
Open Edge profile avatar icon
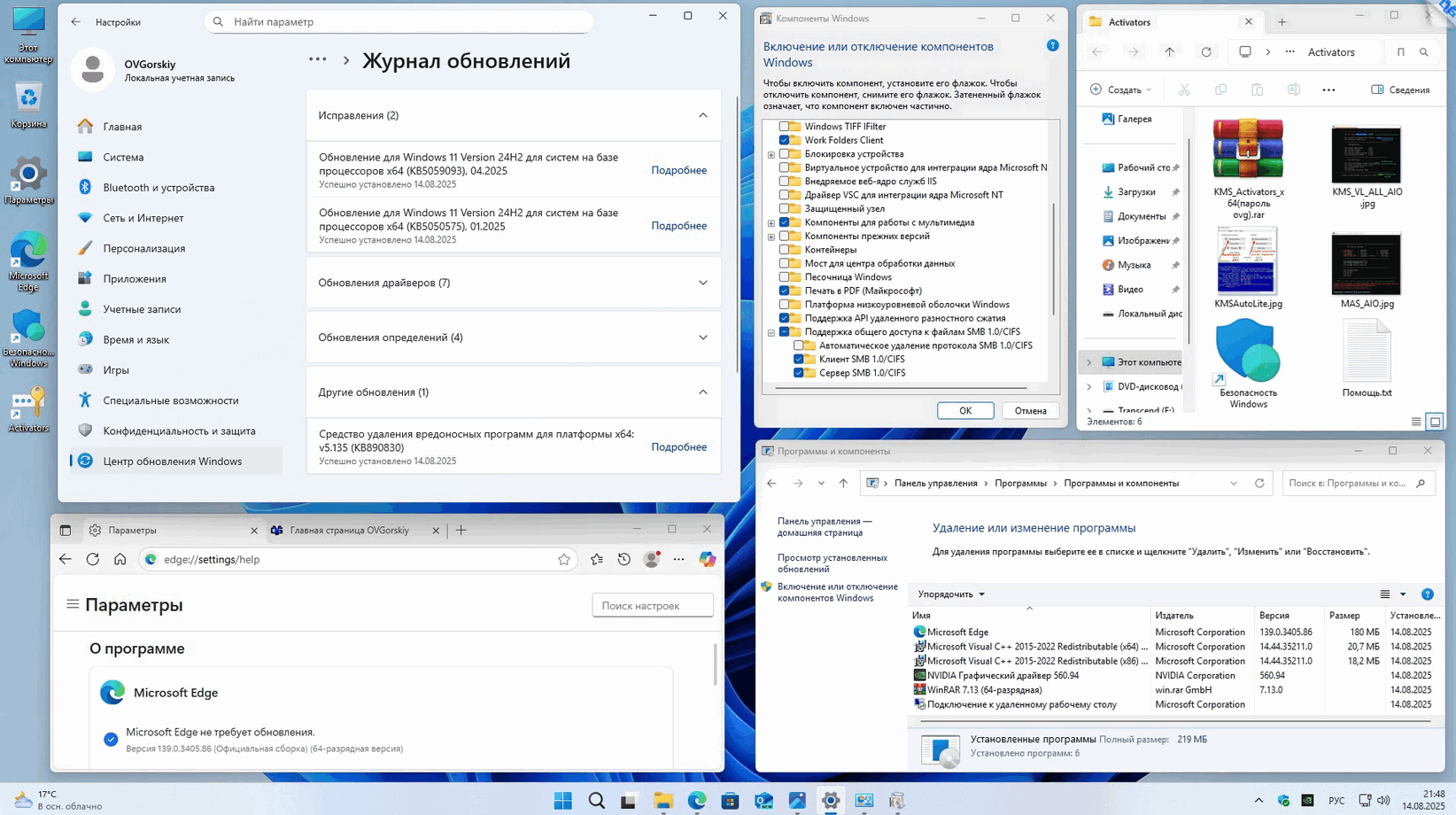(x=652, y=559)
